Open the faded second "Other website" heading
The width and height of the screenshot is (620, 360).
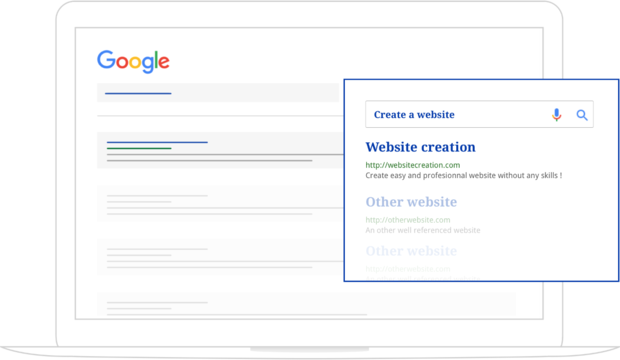[x=411, y=251]
